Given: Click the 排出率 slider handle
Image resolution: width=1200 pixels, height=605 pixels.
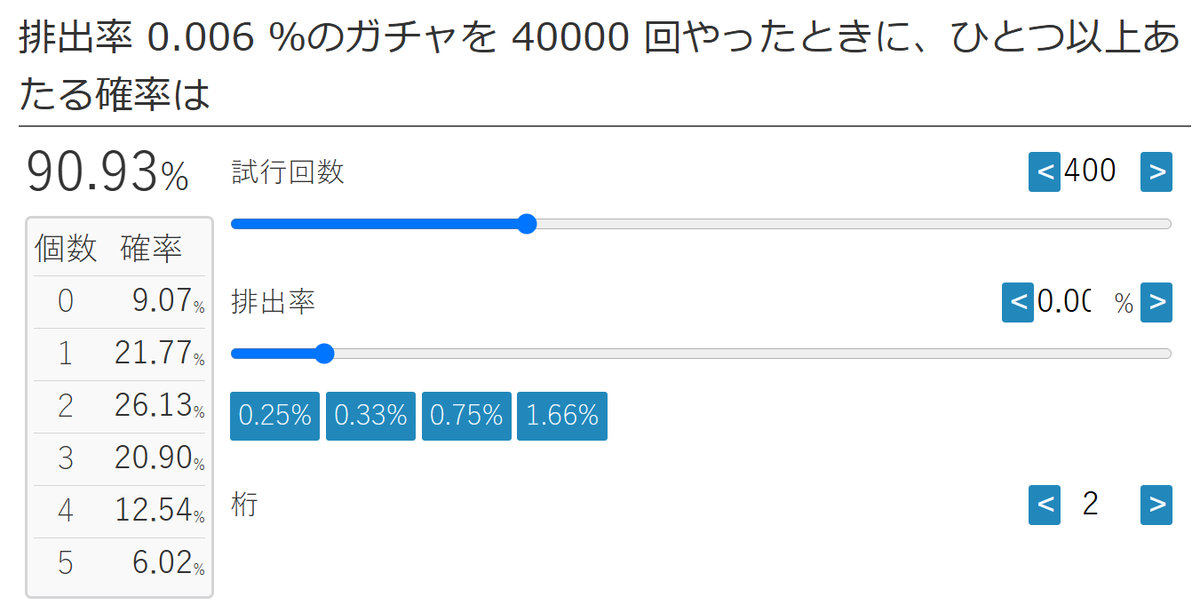Looking at the screenshot, I should click(324, 353).
